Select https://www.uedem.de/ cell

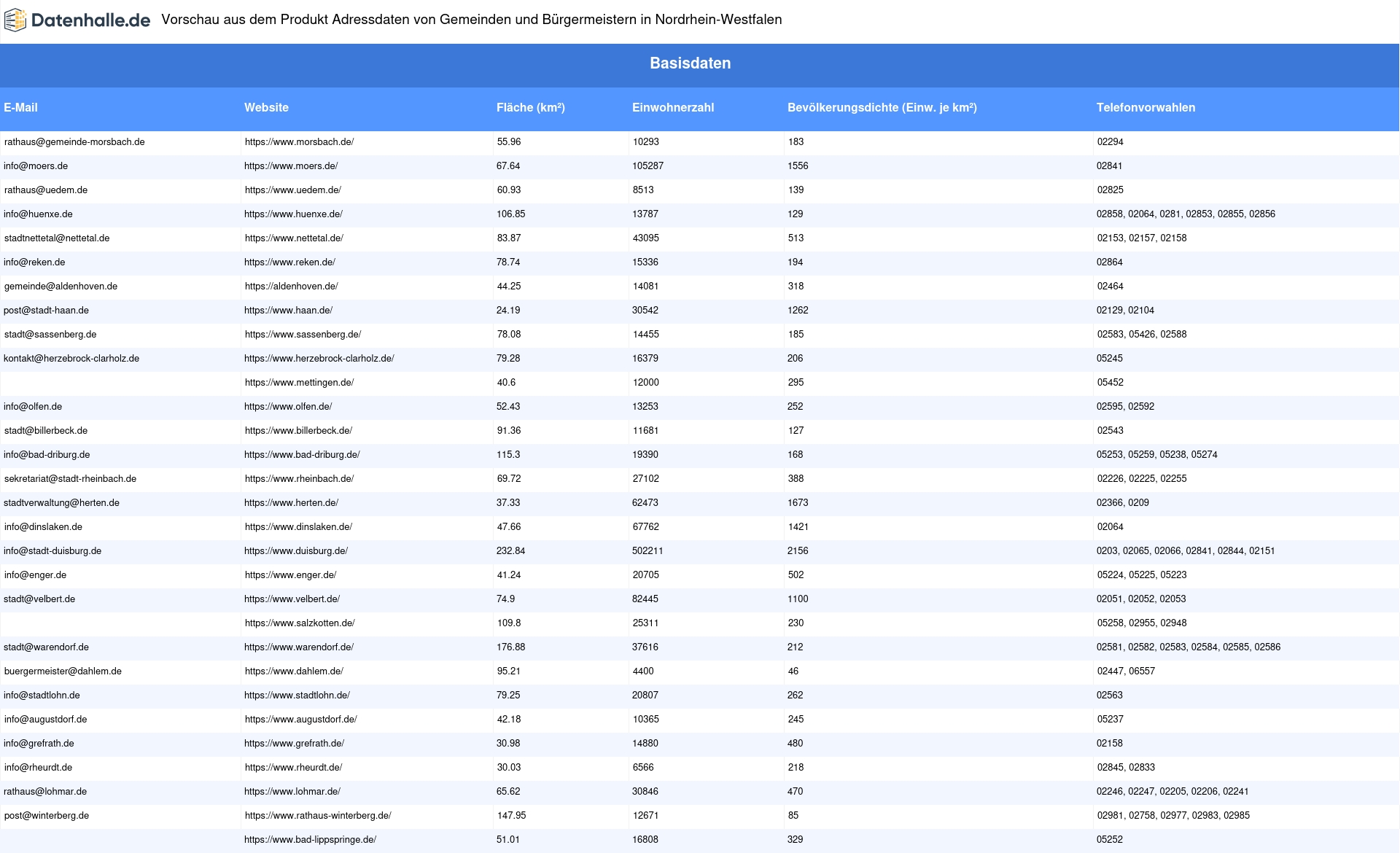pos(293,190)
